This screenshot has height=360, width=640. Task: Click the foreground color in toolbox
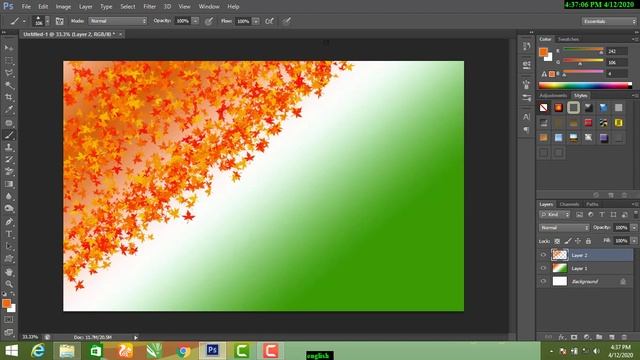(x=6, y=303)
